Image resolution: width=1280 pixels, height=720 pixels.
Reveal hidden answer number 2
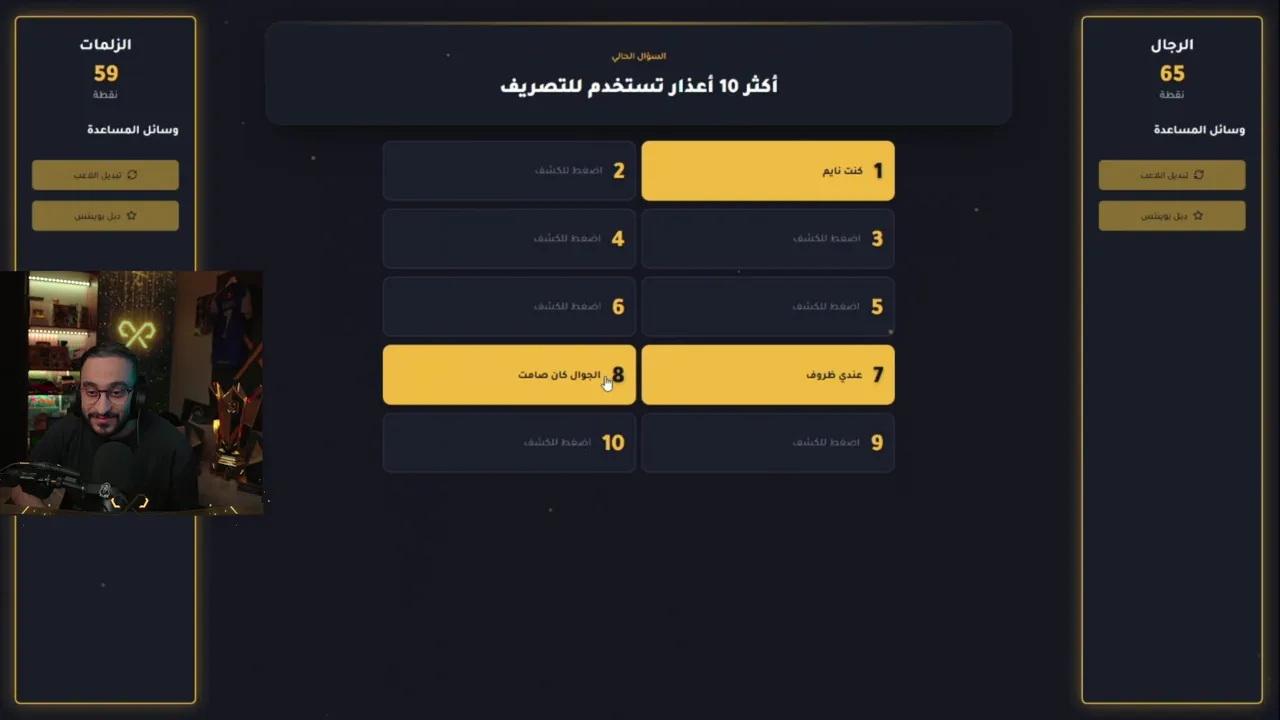point(509,171)
